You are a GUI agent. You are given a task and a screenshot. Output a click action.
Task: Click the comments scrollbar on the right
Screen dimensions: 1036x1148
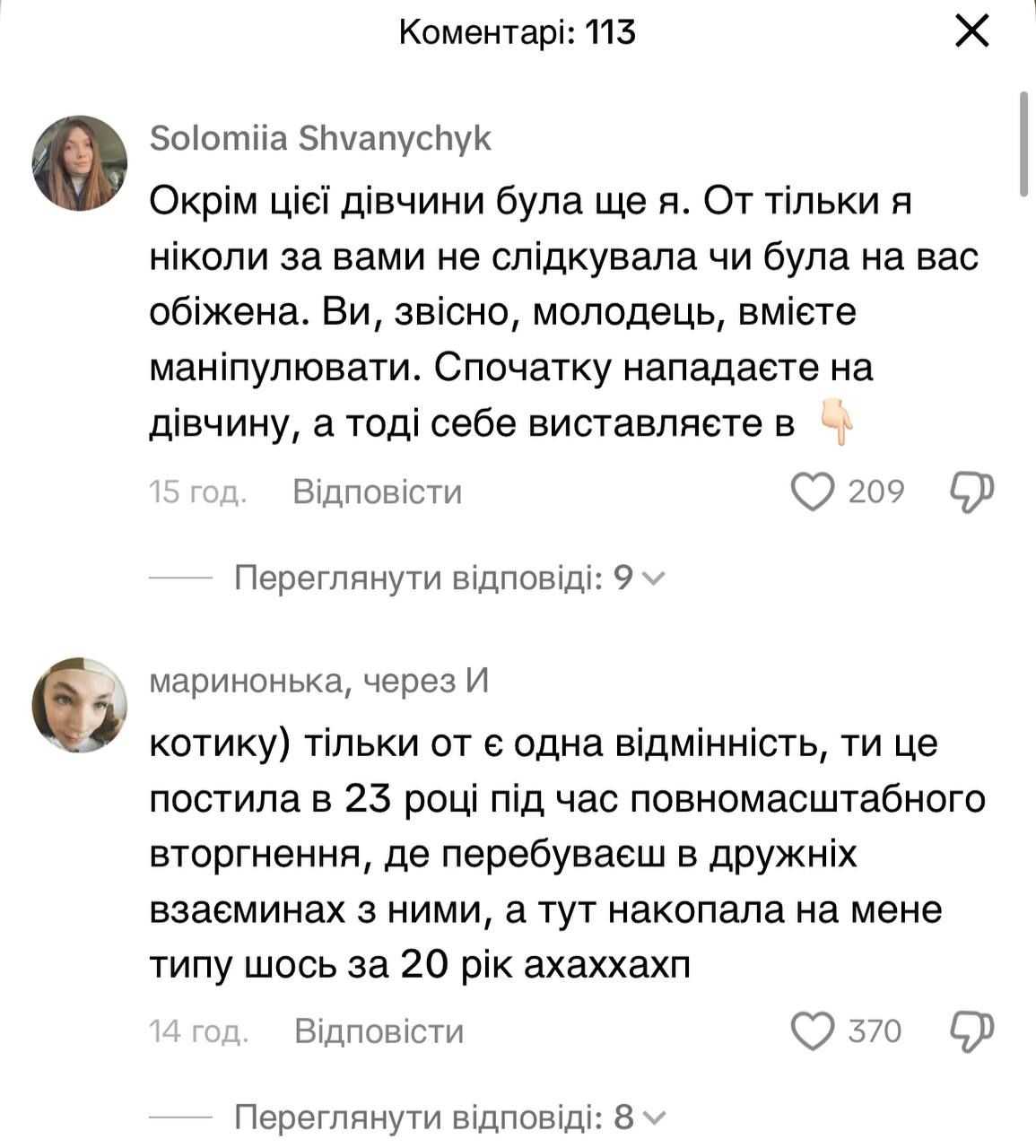pyautogui.click(x=1025, y=143)
